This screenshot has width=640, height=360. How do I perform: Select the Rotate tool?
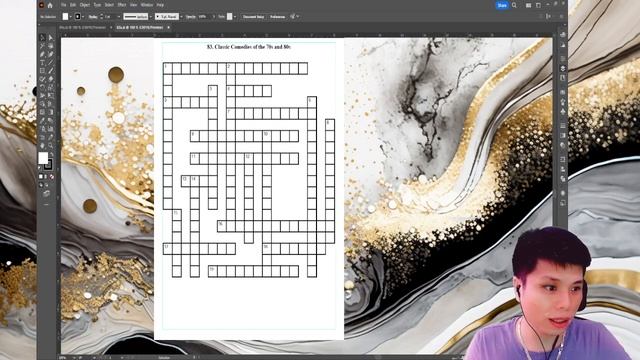coord(42,87)
